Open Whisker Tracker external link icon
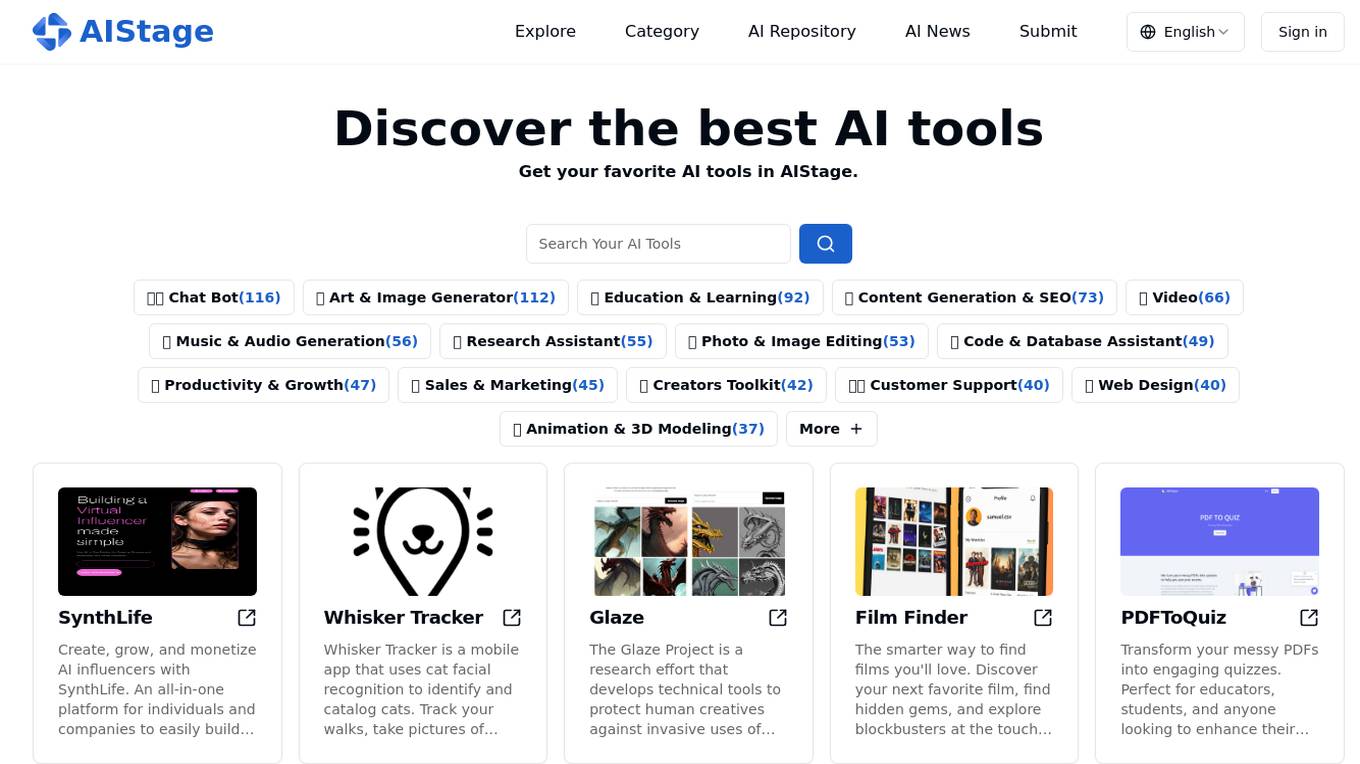 click(x=512, y=618)
